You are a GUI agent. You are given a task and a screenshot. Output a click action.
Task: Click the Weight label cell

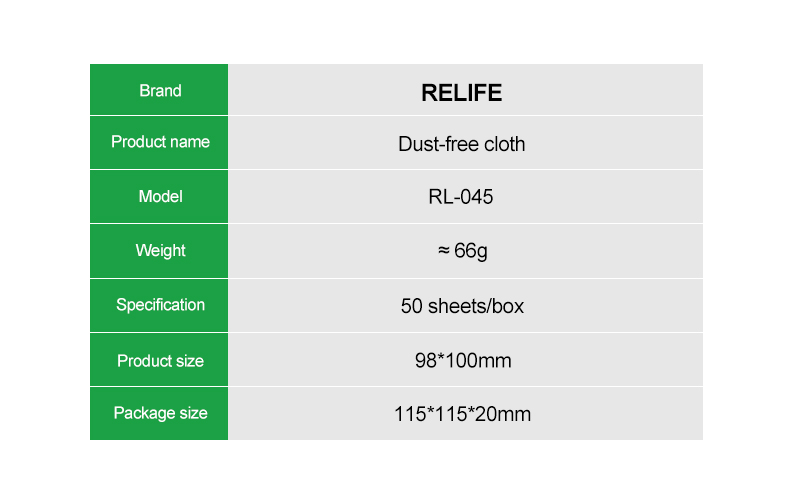tap(160, 251)
